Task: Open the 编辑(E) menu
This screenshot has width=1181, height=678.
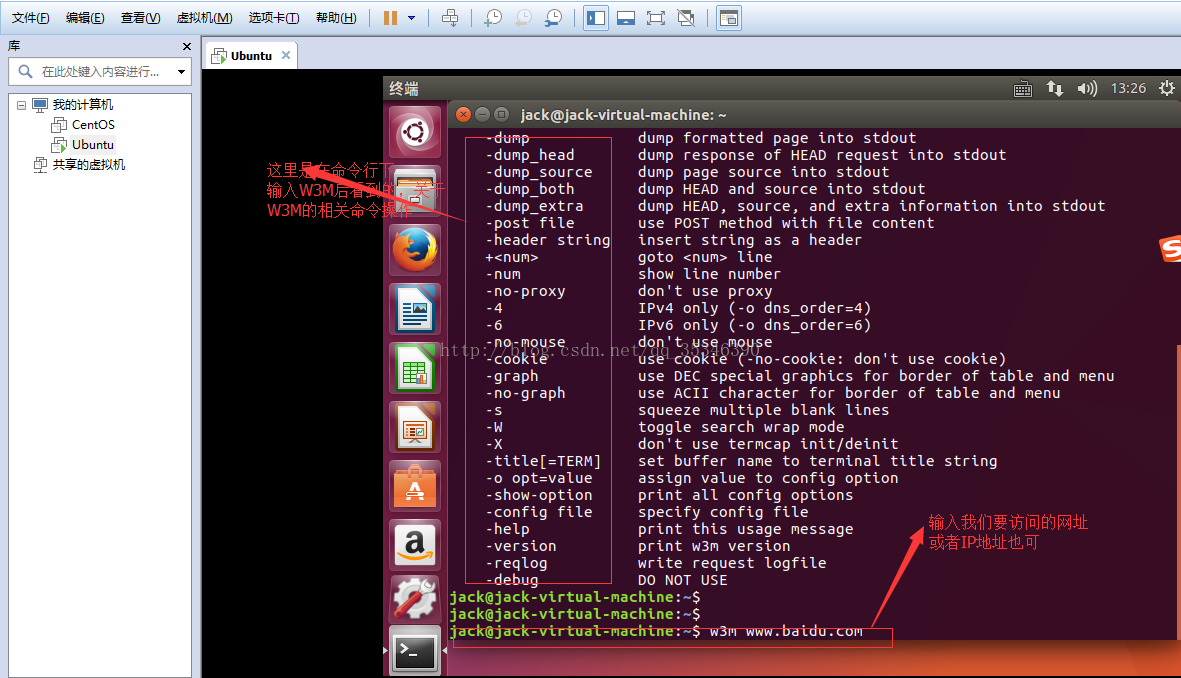Action: pyautogui.click(x=85, y=18)
